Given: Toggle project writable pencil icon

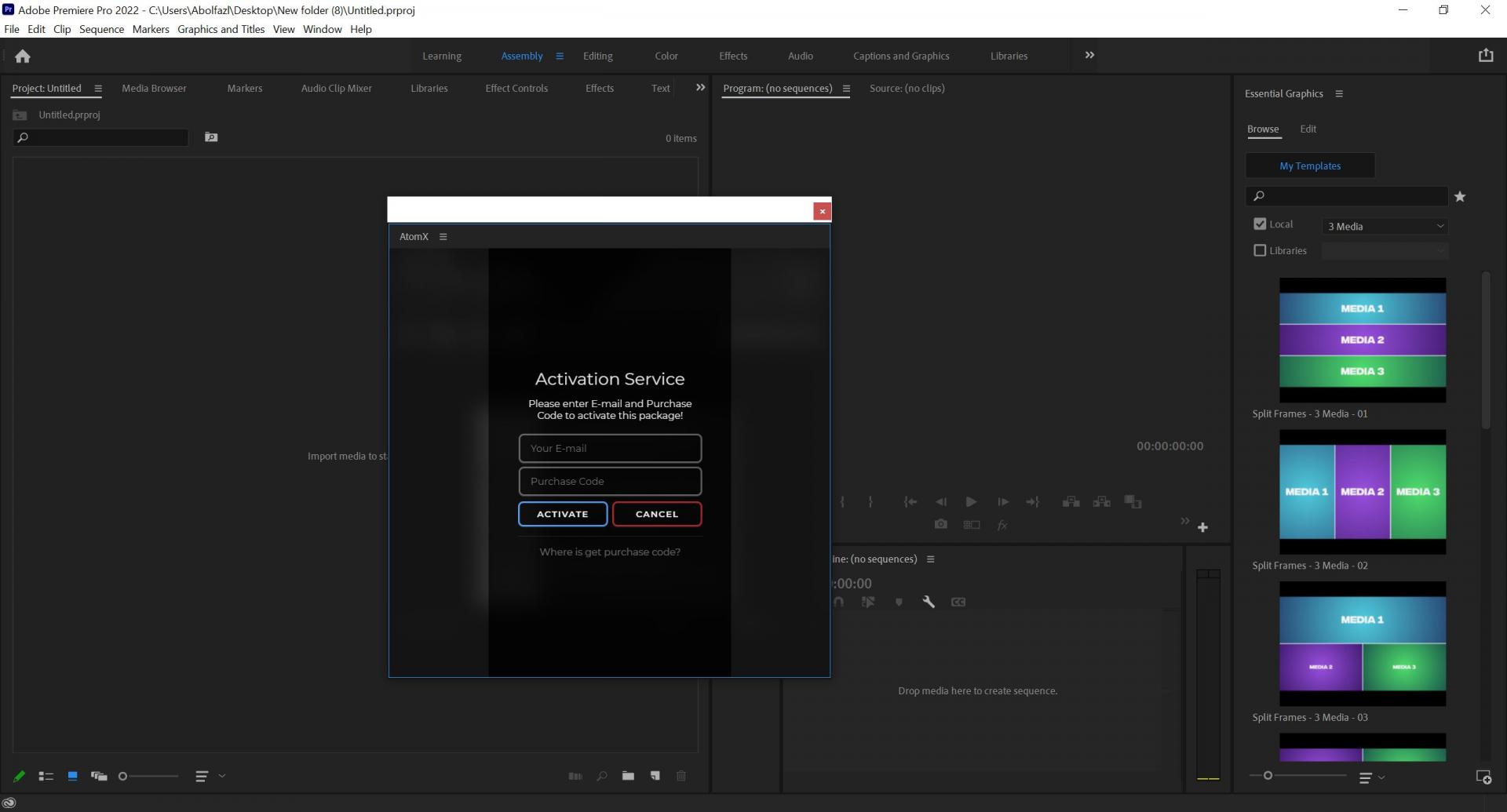Looking at the screenshot, I should [x=19, y=776].
